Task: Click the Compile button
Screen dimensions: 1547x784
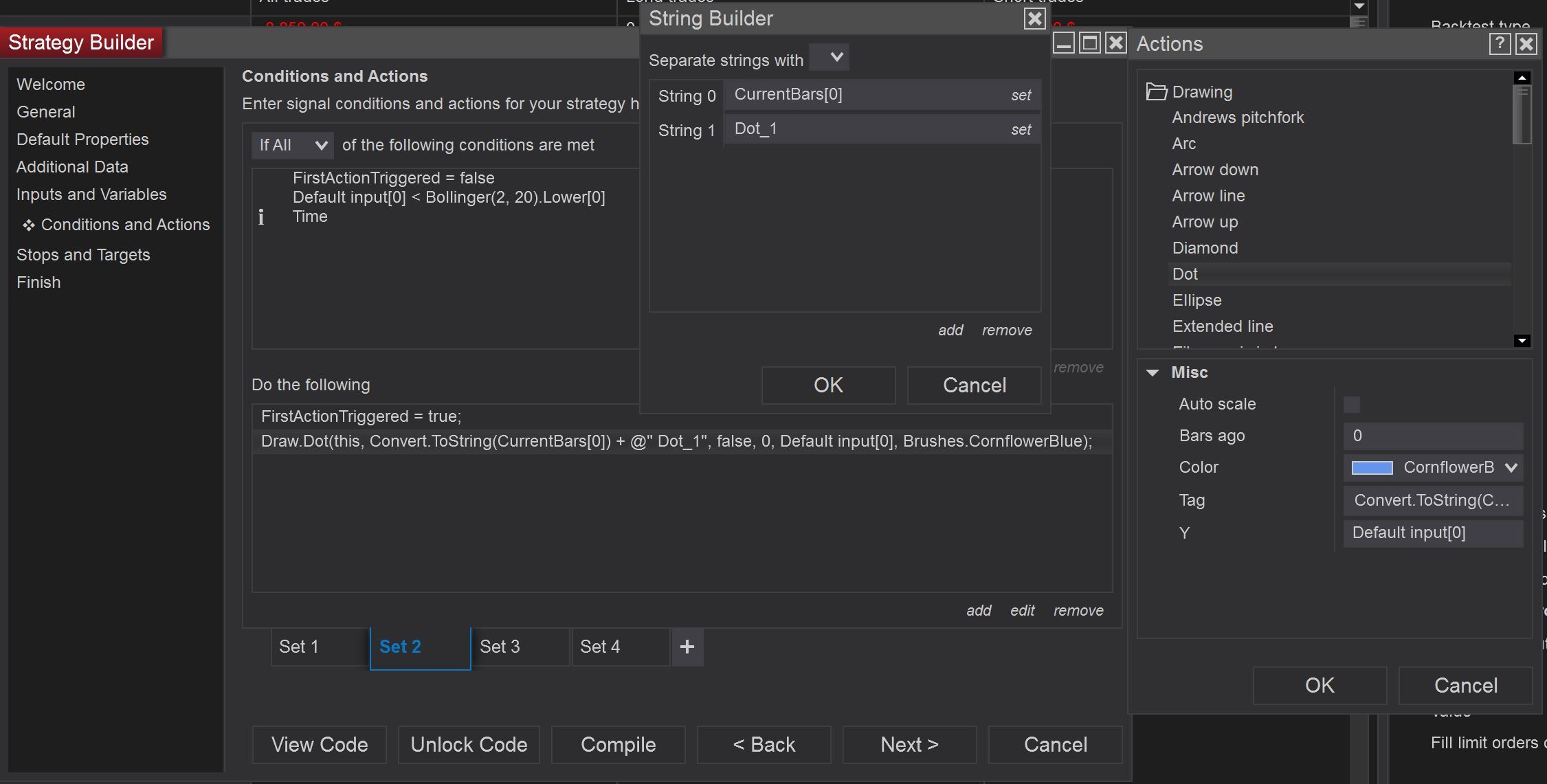Action: [618, 744]
